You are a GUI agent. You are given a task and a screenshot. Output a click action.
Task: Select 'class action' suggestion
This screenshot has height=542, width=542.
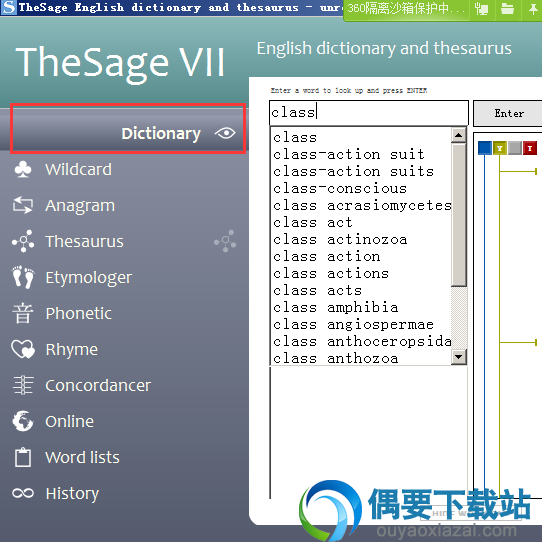[x=361, y=256]
